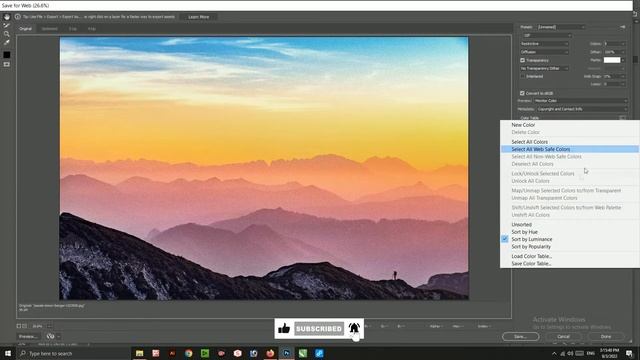Choose Select All Colors menu item
The image size is (640, 360).
coord(529,142)
